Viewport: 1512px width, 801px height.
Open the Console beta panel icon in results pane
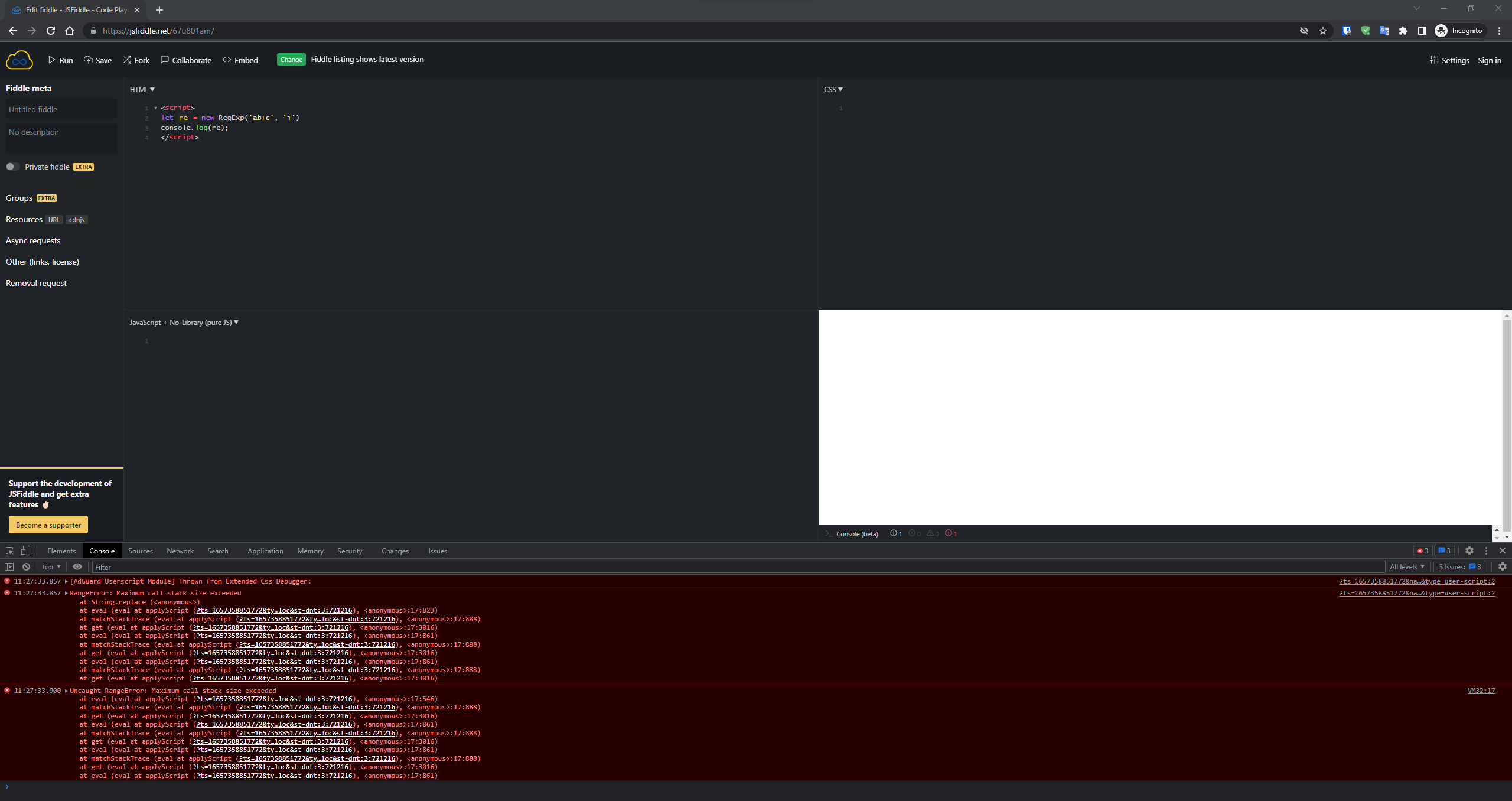829,533
